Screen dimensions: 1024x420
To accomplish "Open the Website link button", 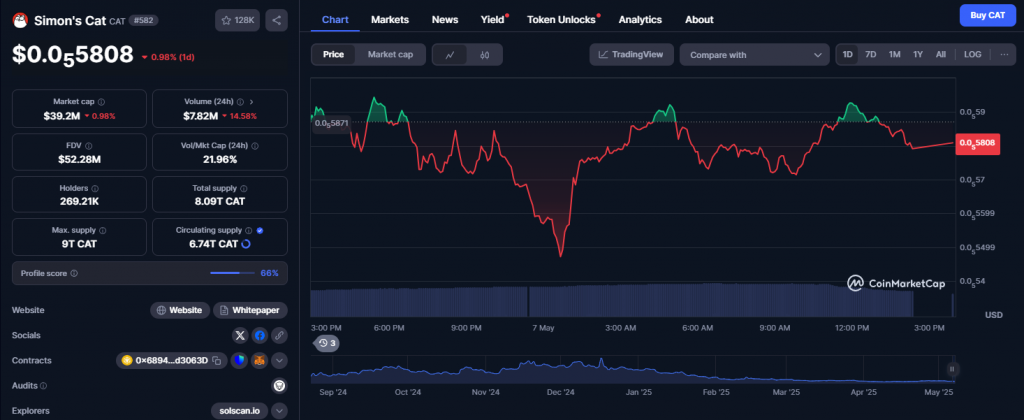I will coord(180,310).
